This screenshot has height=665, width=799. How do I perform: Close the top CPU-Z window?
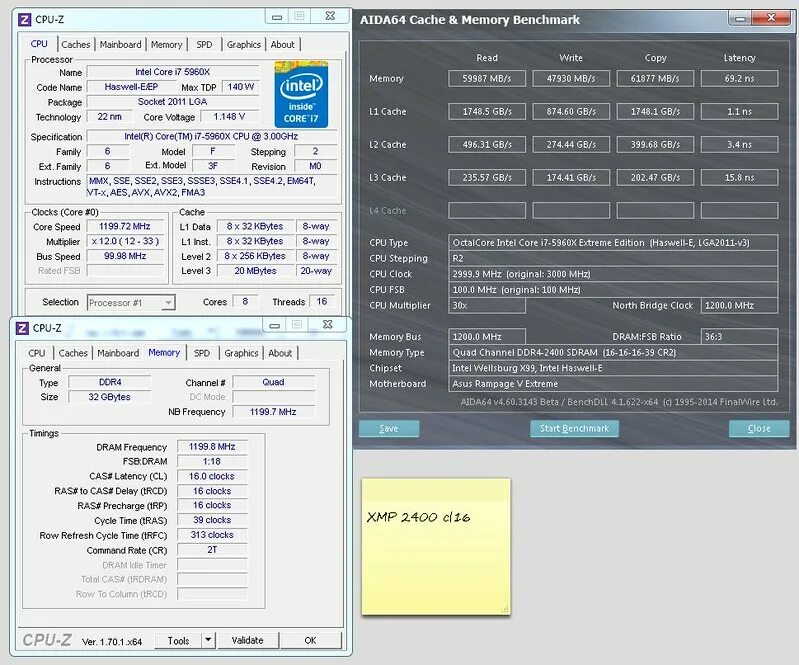click(330, 16)
